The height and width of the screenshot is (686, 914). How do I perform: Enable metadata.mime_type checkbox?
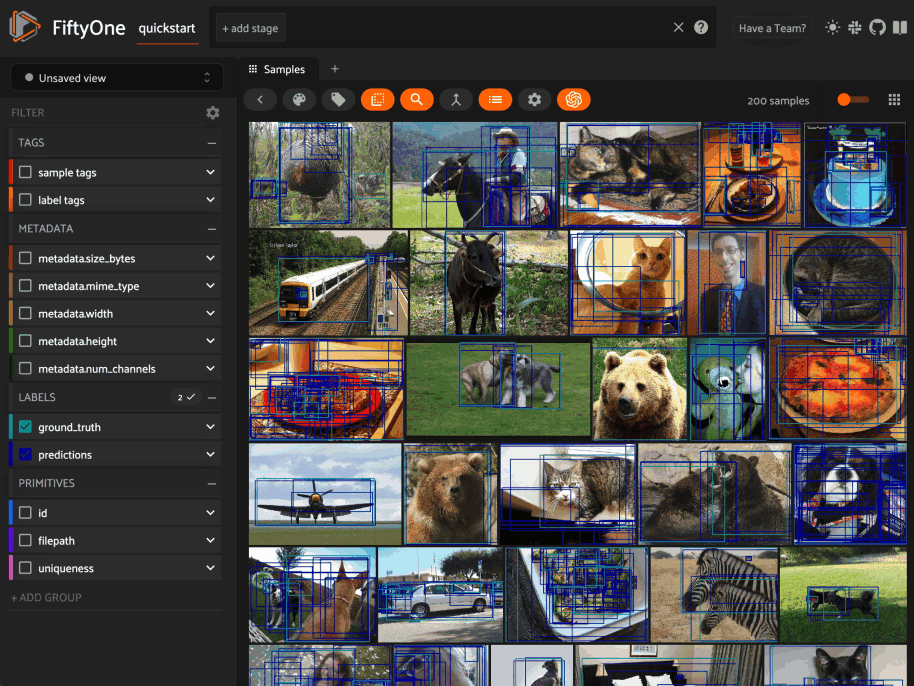[x=25, y=286]
